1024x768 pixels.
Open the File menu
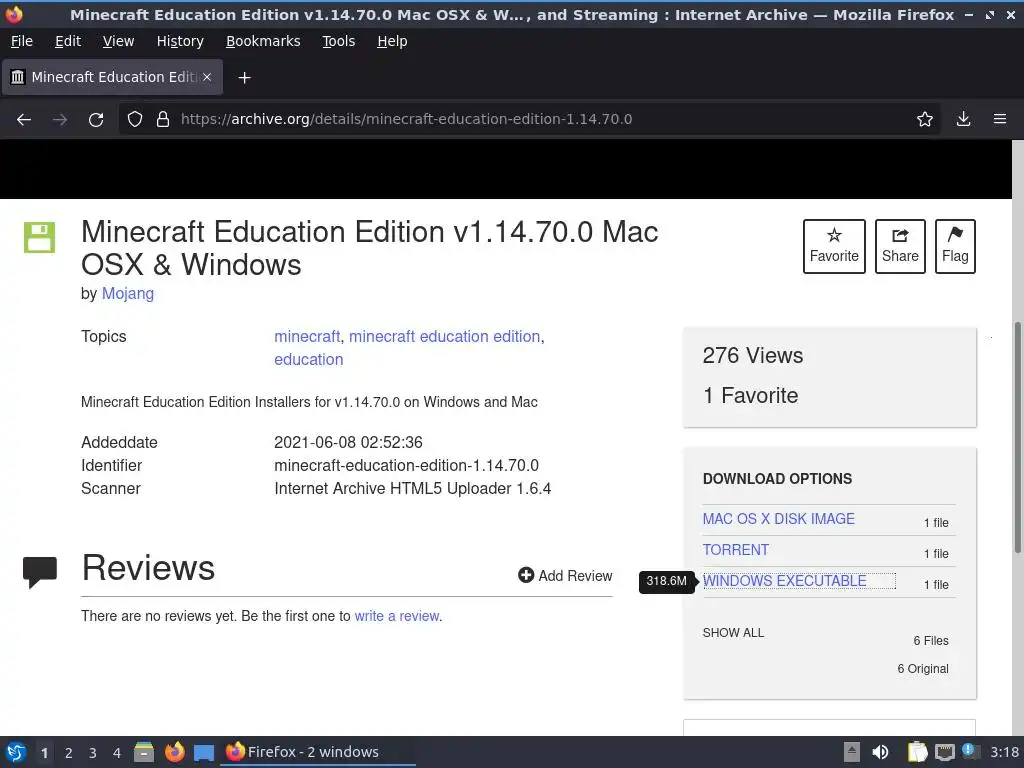click(22, 41)
